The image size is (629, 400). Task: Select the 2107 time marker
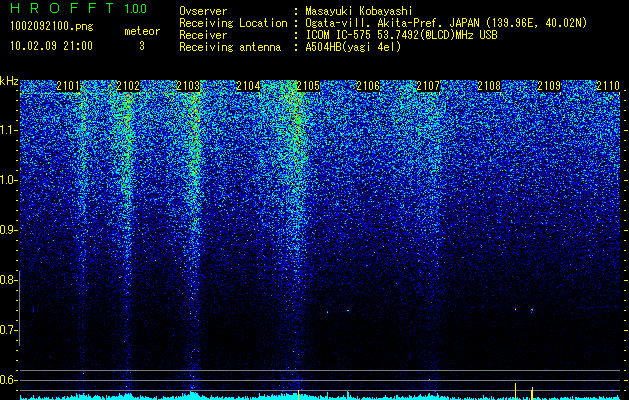[428, 86]
